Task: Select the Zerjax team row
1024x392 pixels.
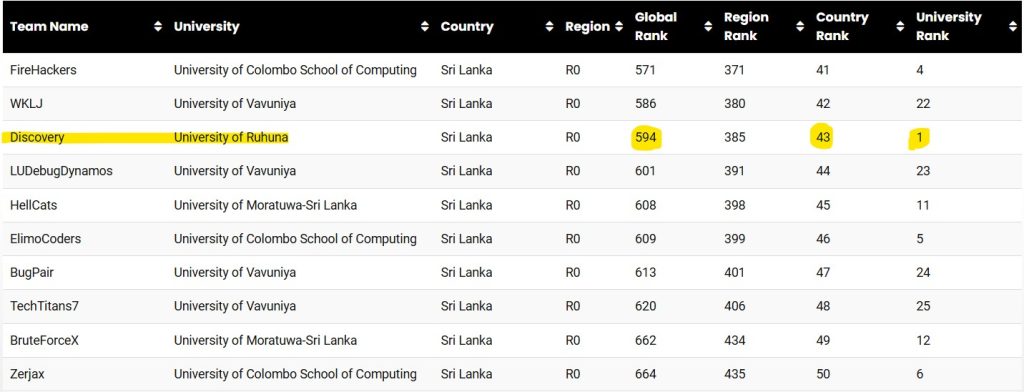Action: (x=512, y=374)
